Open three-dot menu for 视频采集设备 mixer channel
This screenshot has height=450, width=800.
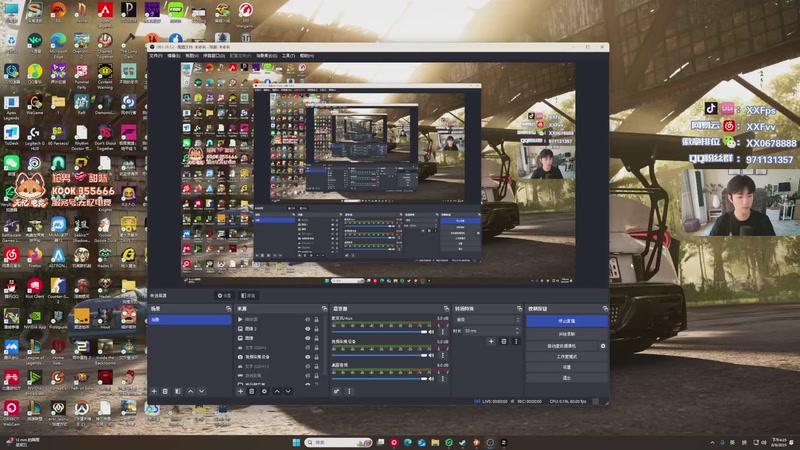point(443,355)
